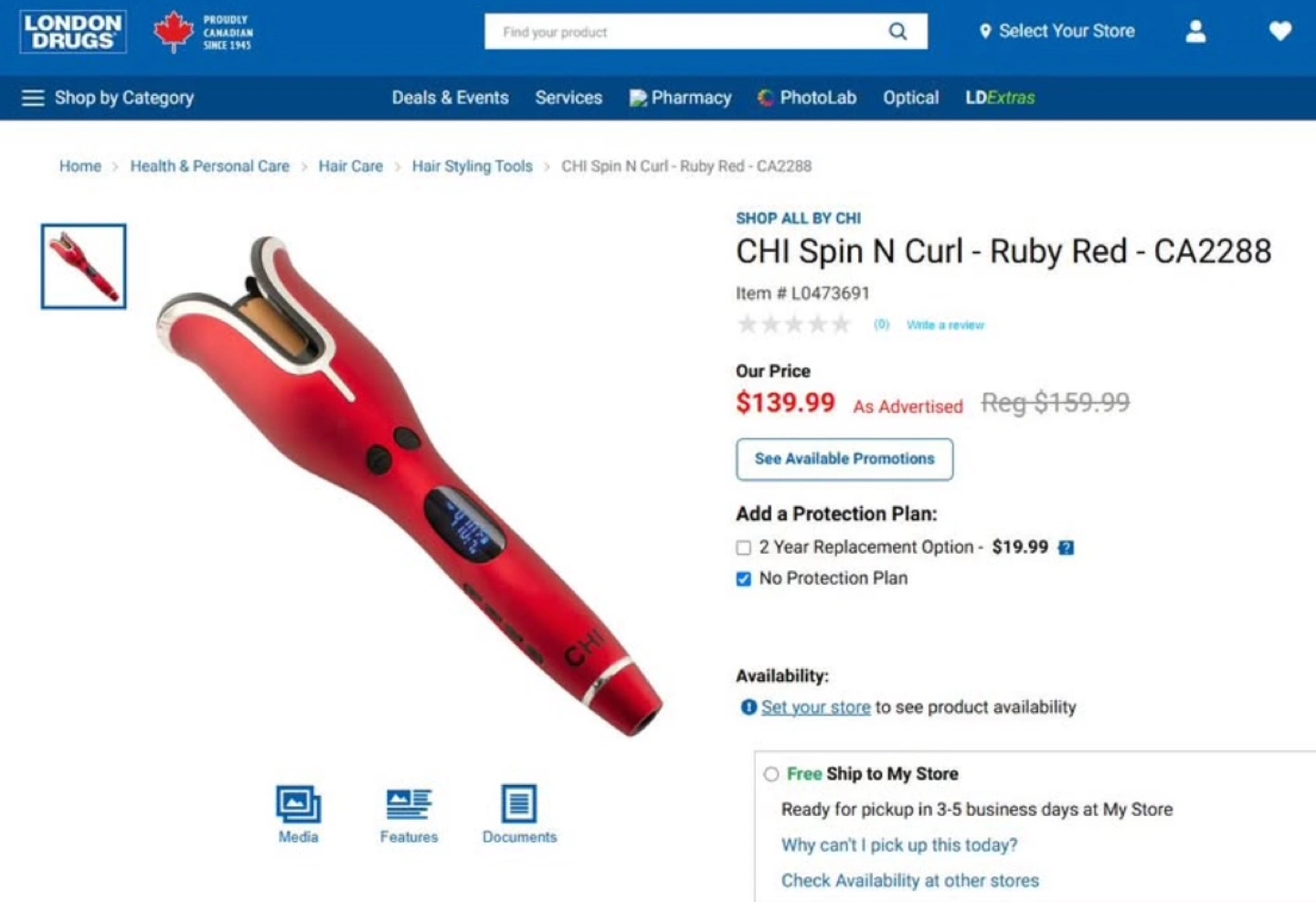Open the account user icon
Viewport: 1316px width, 902px height.
[1195, 32]
